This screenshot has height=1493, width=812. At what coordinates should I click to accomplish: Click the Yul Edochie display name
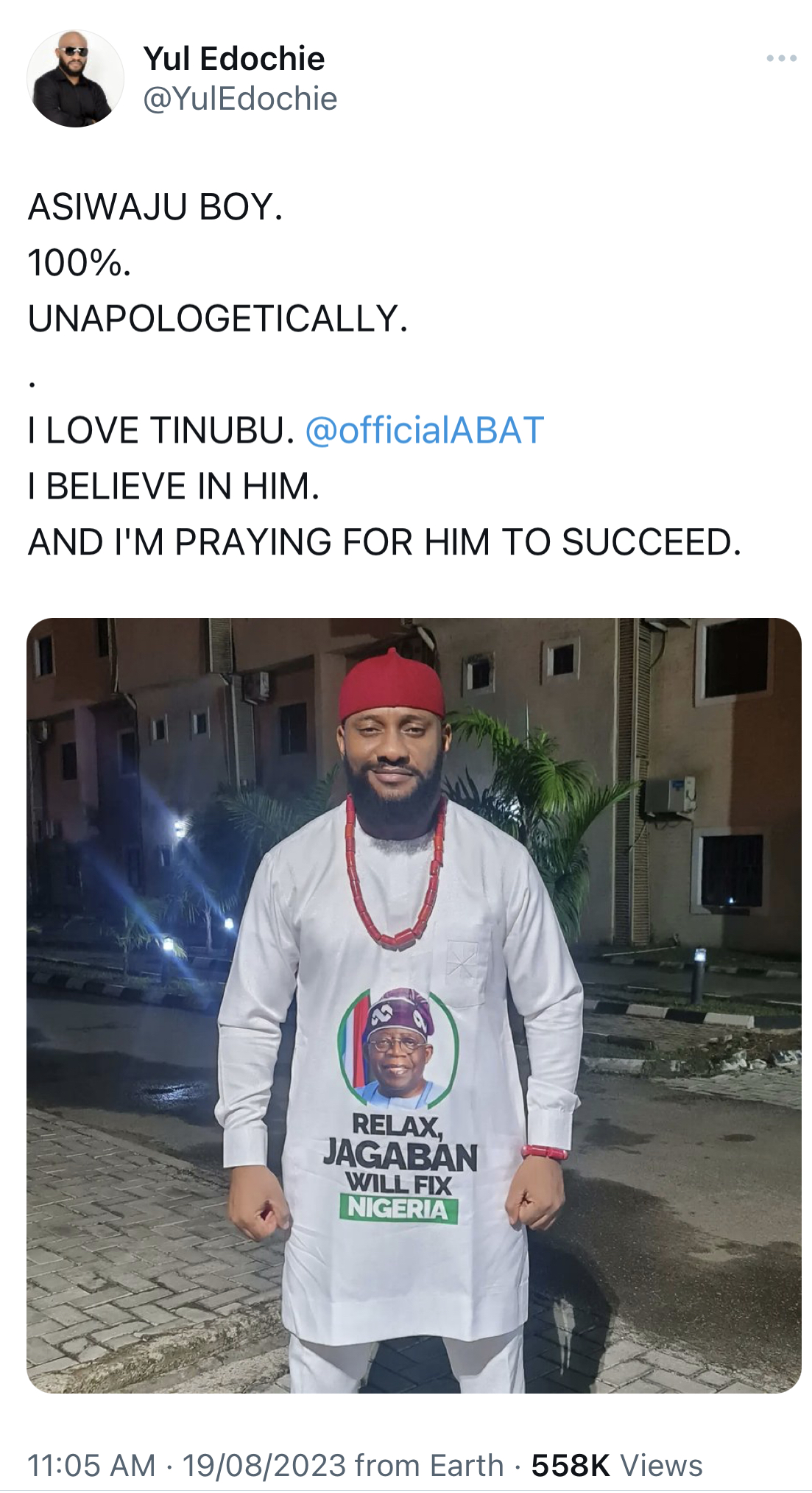pos(234,58)
